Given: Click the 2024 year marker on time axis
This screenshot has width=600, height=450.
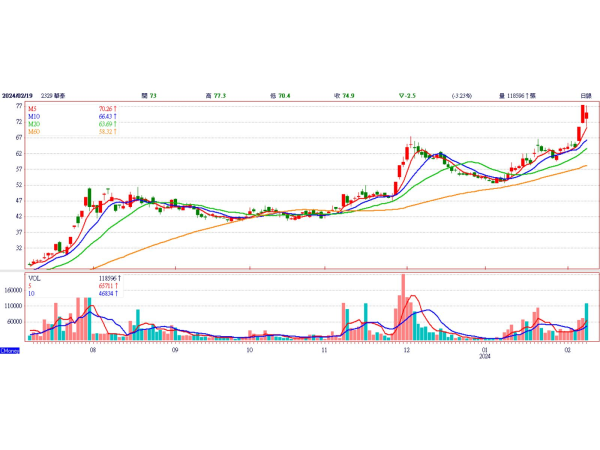Looking at the screenshot, I should coord(484,356).
